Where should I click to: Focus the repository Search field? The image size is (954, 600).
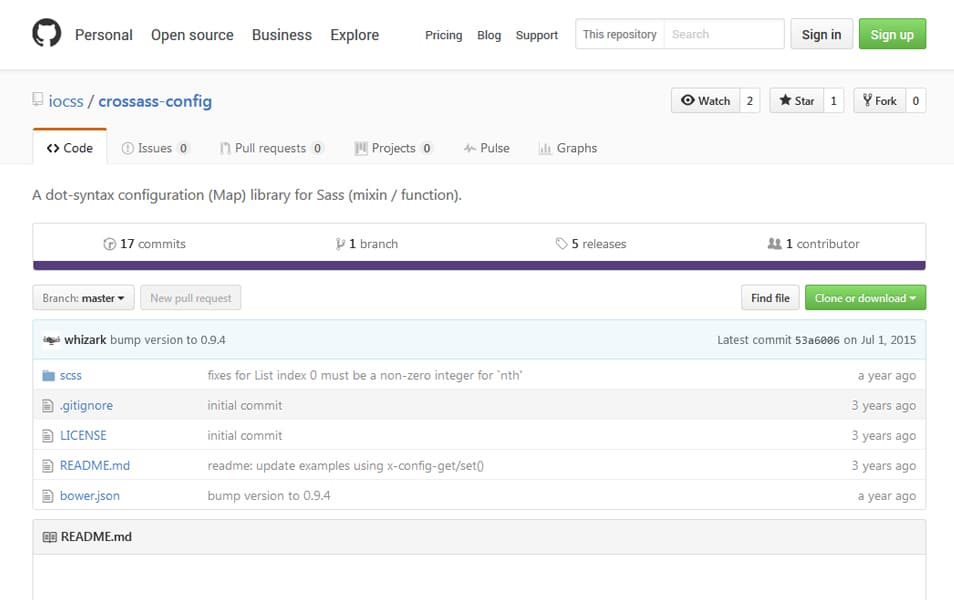click(x=724, y=34)
